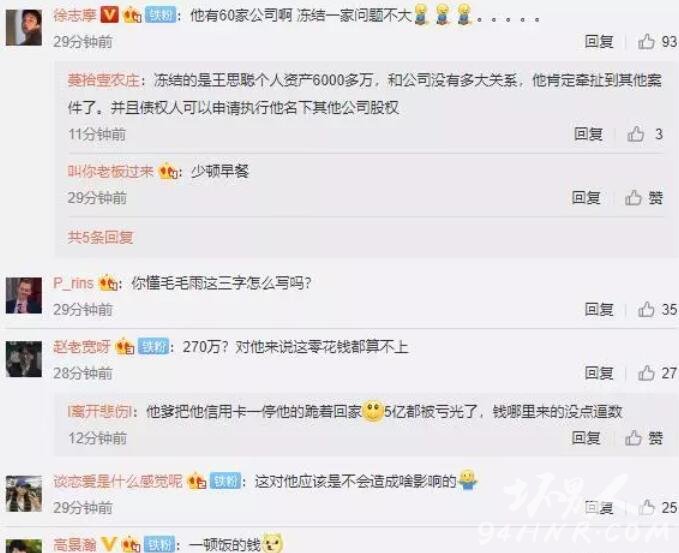Viewport: 679px width, 553px height.
Task: Click the 铁粉 badge next to 赵老宽呀
Action: point(153,346)
